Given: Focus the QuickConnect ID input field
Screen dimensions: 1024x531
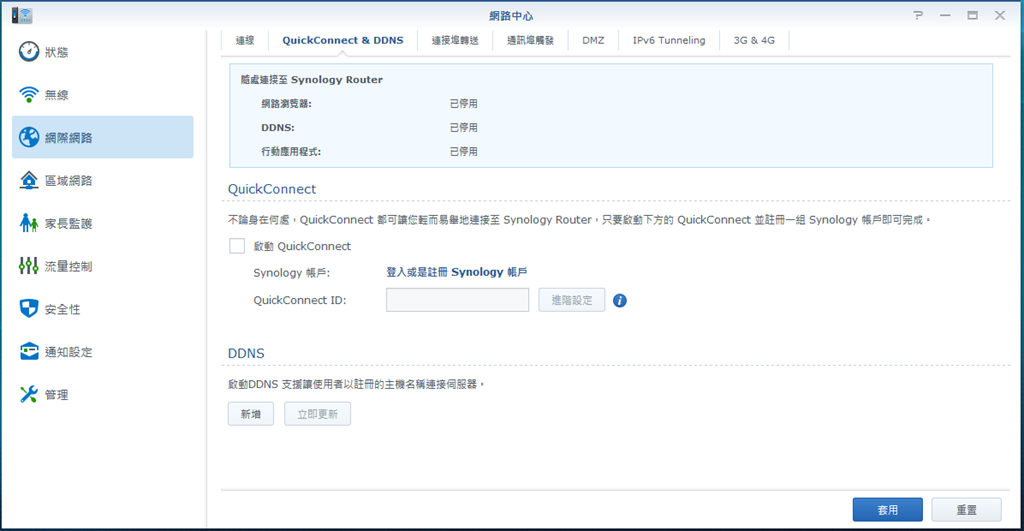Looking at the screenshot, I should pyautogui.click(x=457, y=300).
